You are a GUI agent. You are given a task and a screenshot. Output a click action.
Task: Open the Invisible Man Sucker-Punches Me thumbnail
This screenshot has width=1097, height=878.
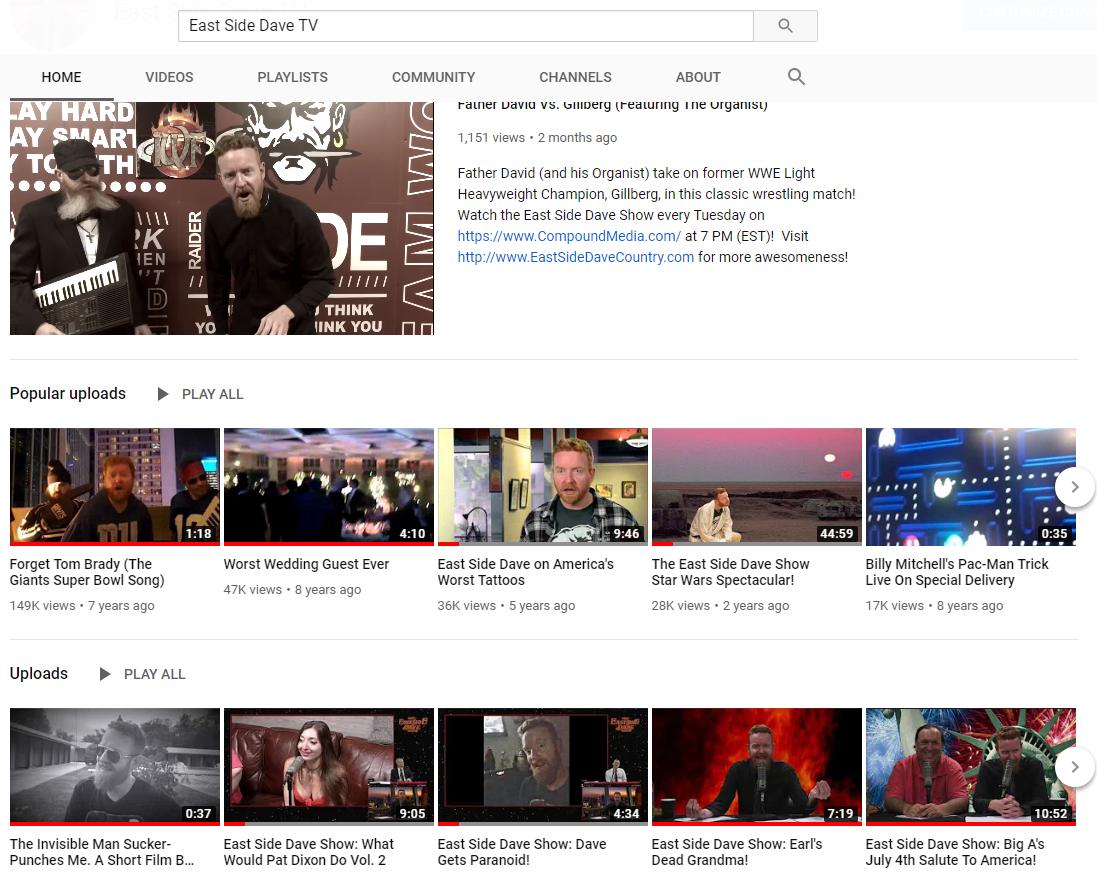click(115, 767)
